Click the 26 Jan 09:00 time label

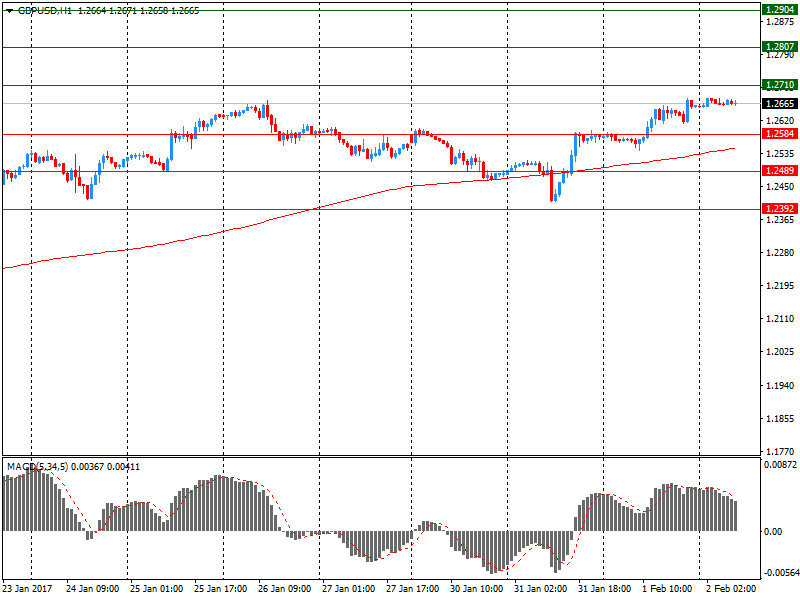[284, 589]
